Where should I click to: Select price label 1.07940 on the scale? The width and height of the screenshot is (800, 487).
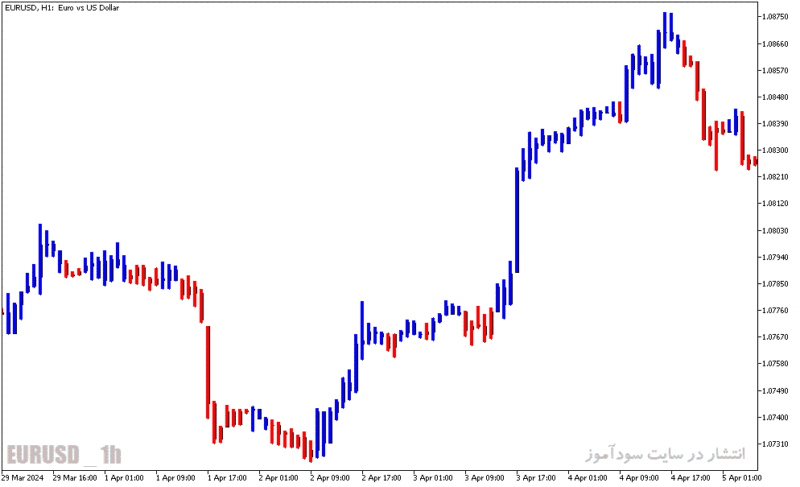[775, 257]
